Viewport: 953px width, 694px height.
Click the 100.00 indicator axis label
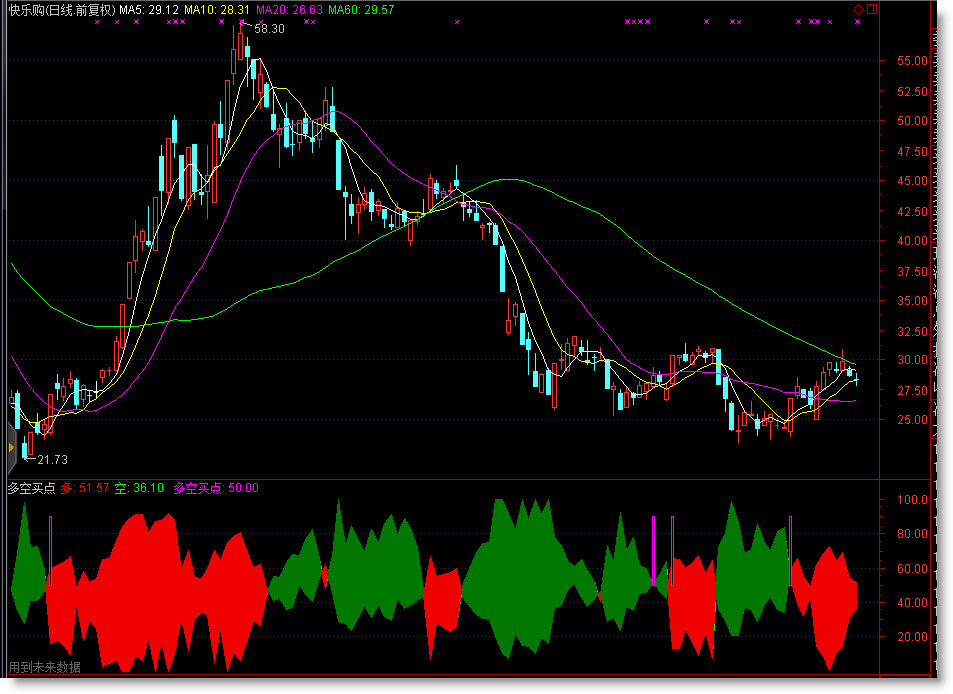[x=914, y=500]
